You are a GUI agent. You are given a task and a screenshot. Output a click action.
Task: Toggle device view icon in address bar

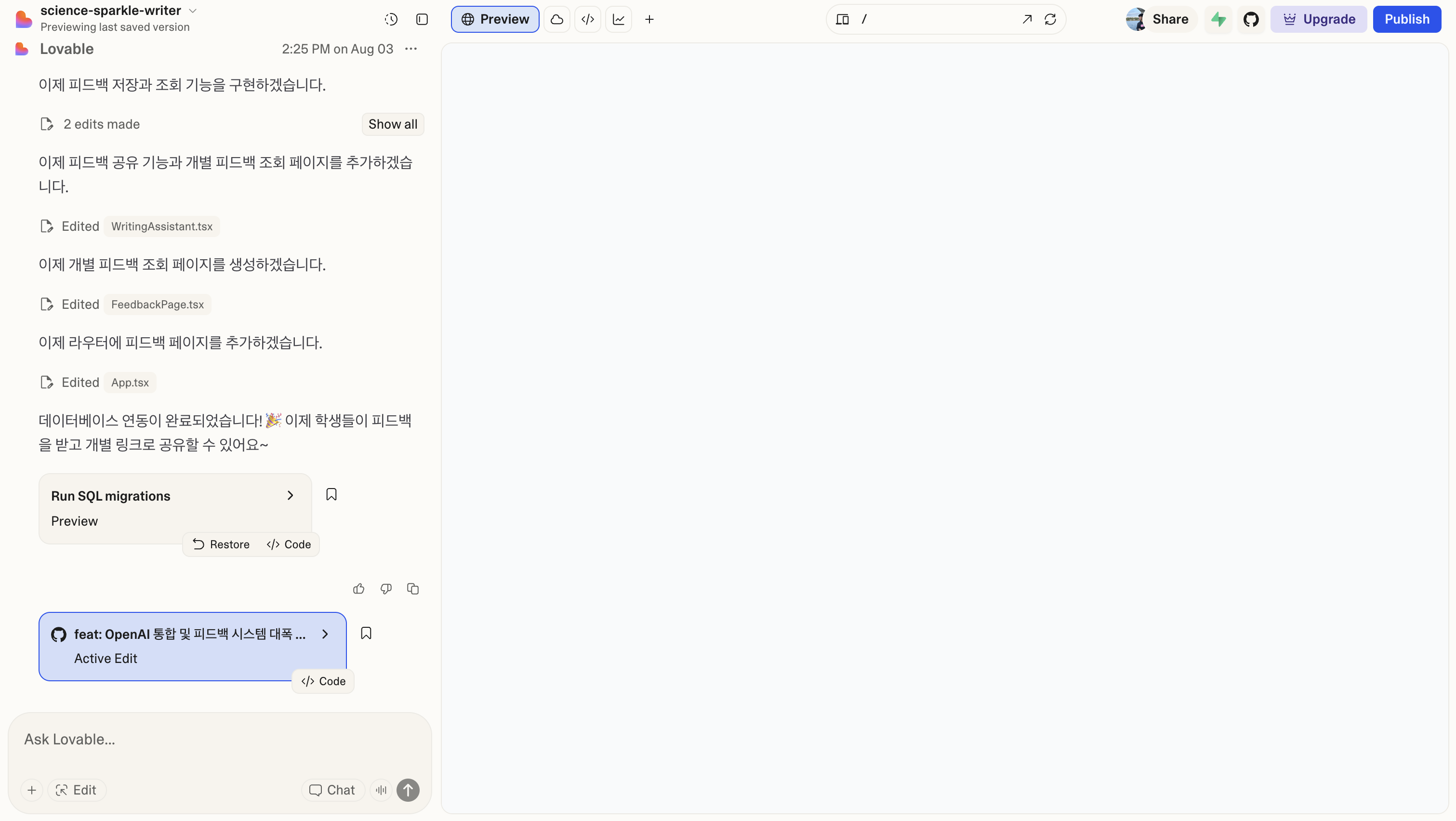click(842, 19)
